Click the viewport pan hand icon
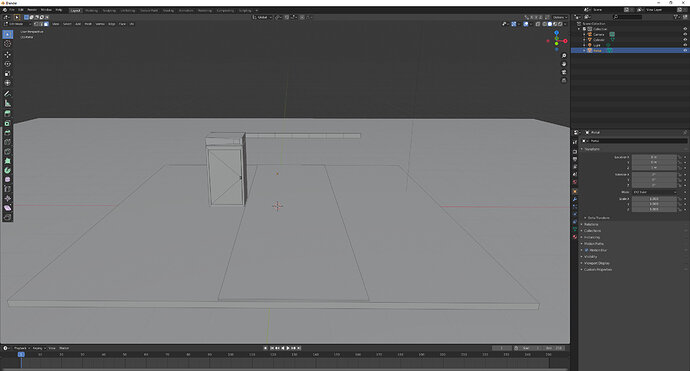This screenshot has width=690, height=371. point(564,64)
